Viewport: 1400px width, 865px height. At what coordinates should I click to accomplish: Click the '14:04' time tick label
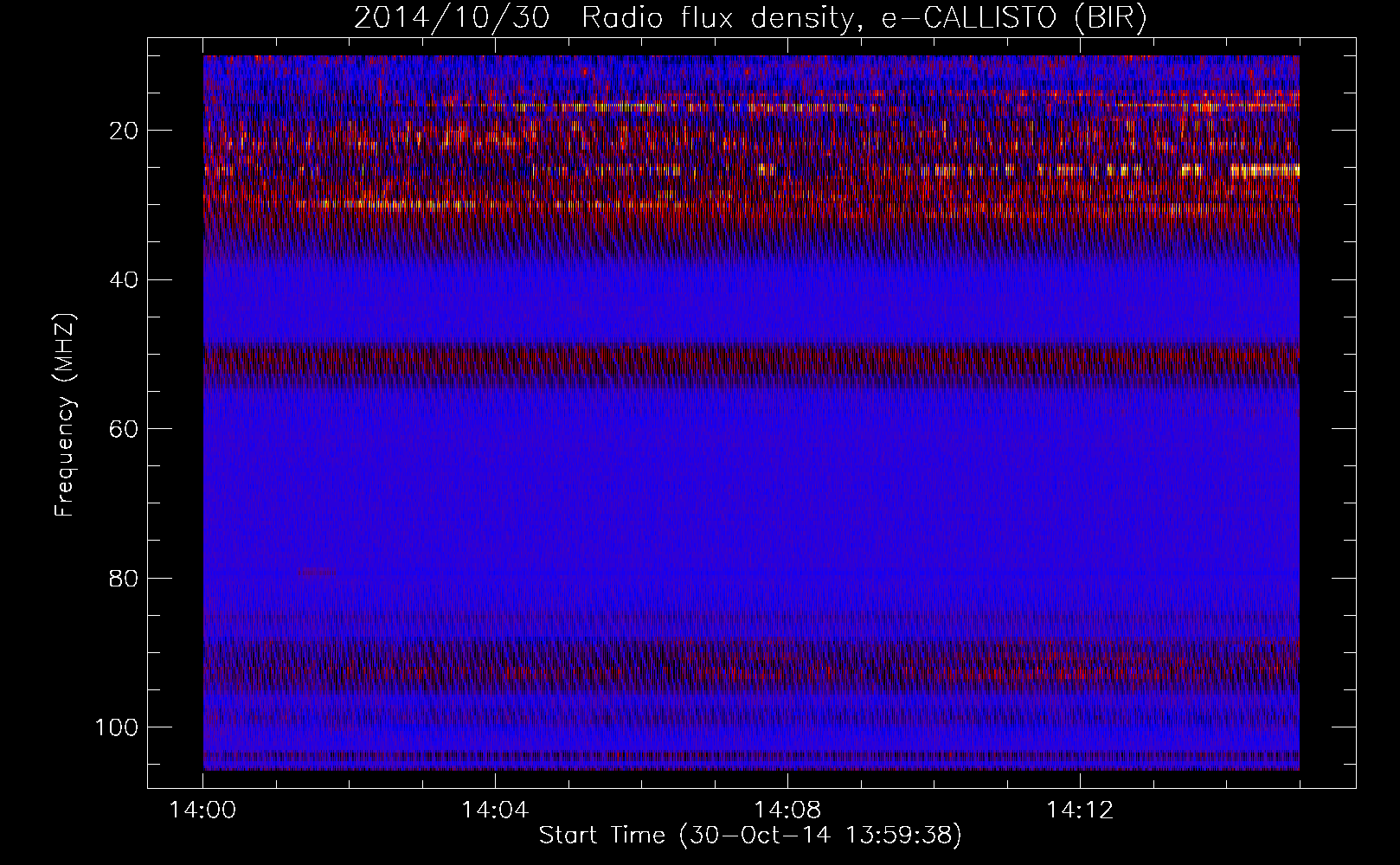tap(495, 811)
